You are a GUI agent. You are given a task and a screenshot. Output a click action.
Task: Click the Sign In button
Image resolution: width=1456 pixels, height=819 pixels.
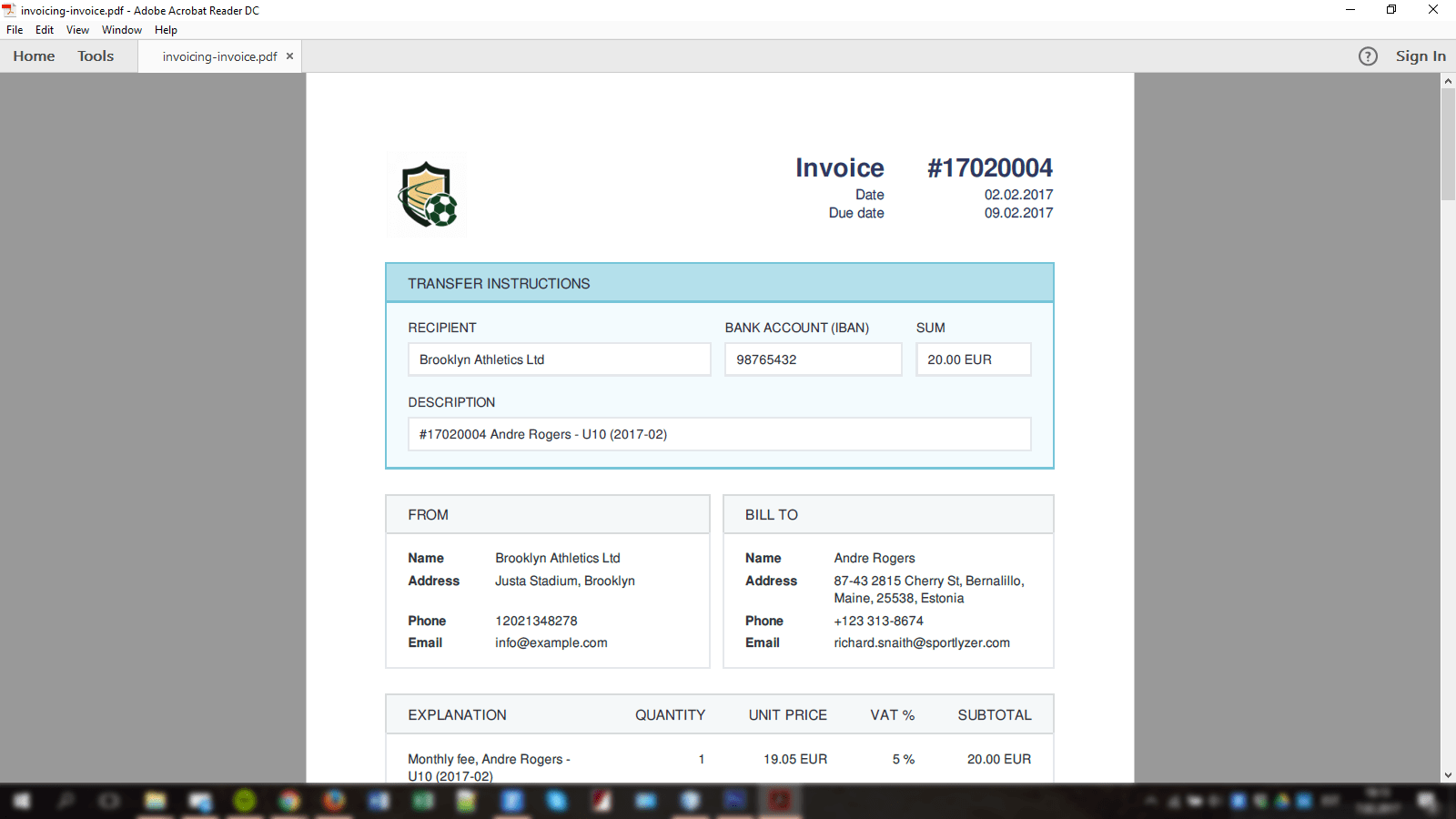1421,56
